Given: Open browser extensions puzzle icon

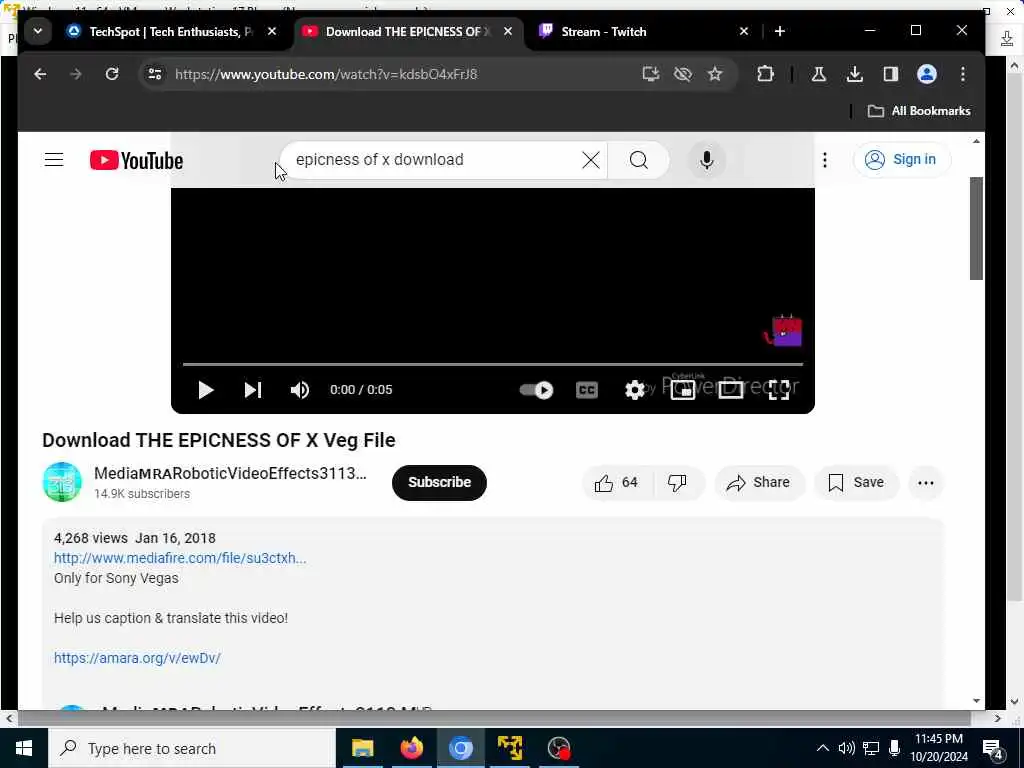Looking at the screenshot, I should 765,74.
